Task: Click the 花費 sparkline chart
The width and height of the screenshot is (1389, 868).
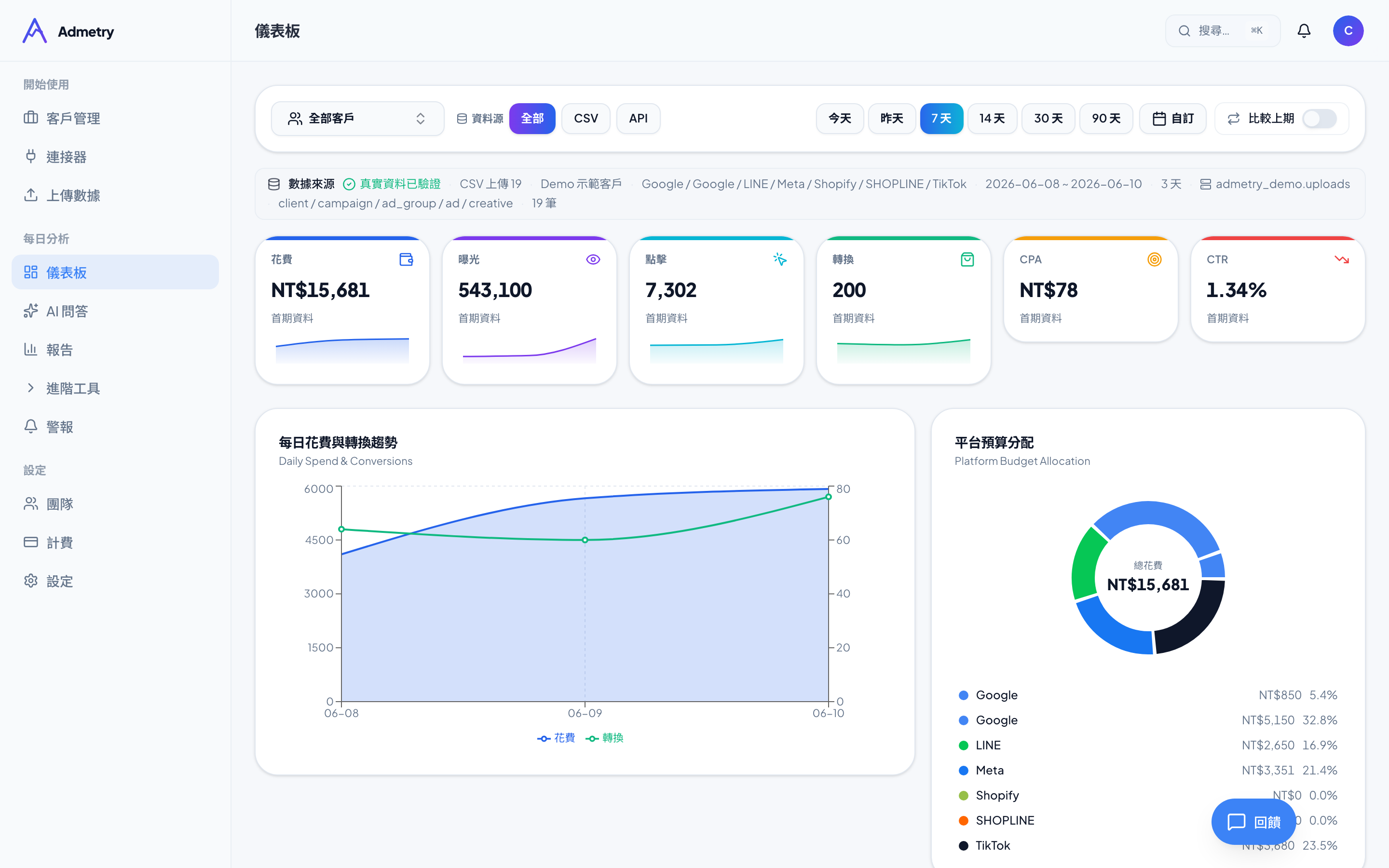Action: pyautogui.click(x=342, y=350)
